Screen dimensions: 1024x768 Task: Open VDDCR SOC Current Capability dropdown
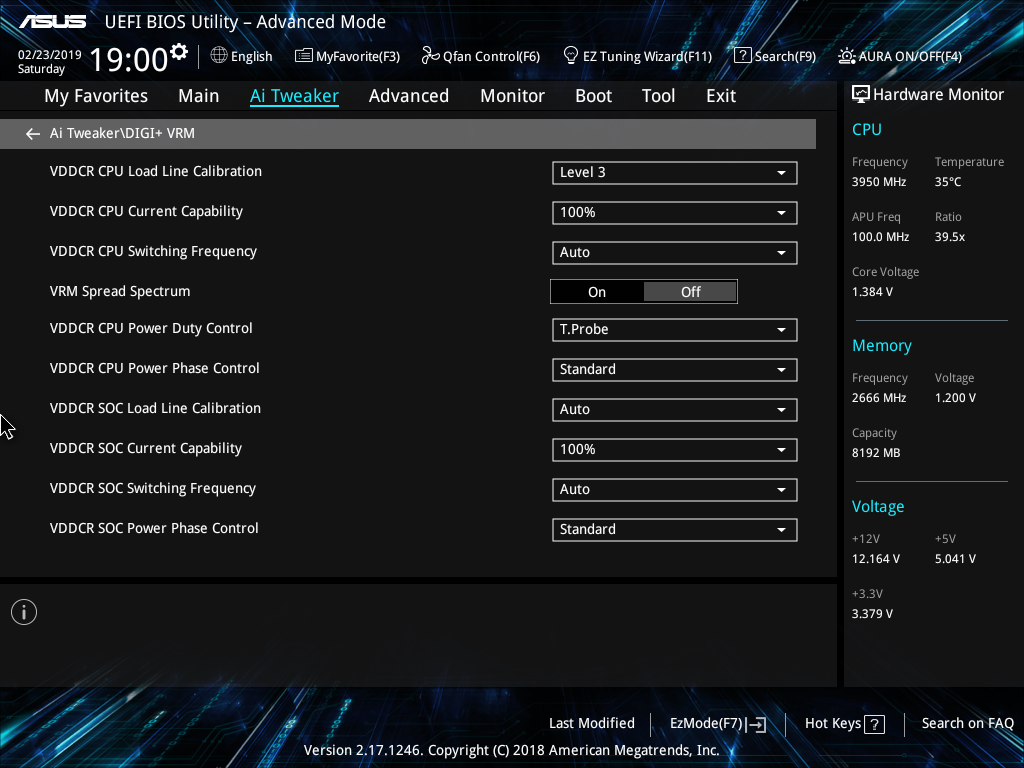[x=675, y=450]
